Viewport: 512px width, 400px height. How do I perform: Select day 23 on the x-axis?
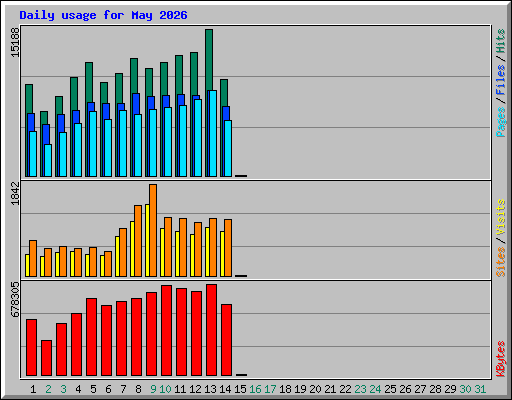[x=360, y=389]
